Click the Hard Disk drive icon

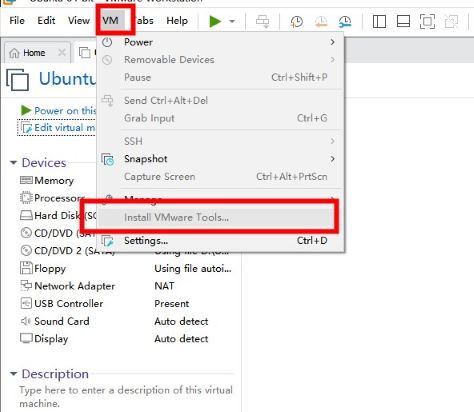[x=26, y=216]
